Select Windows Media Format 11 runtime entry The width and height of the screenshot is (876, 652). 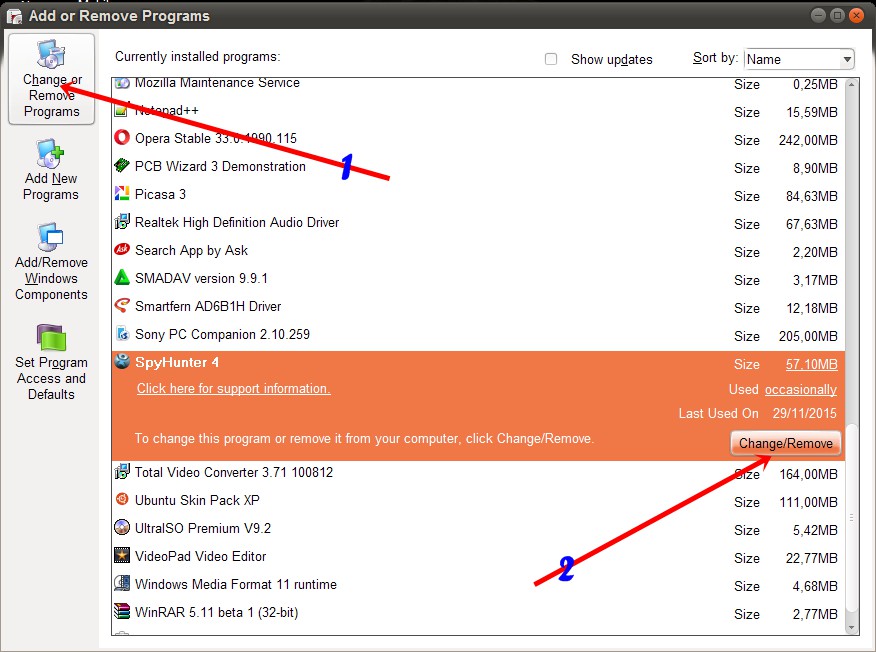click(478, 584)
